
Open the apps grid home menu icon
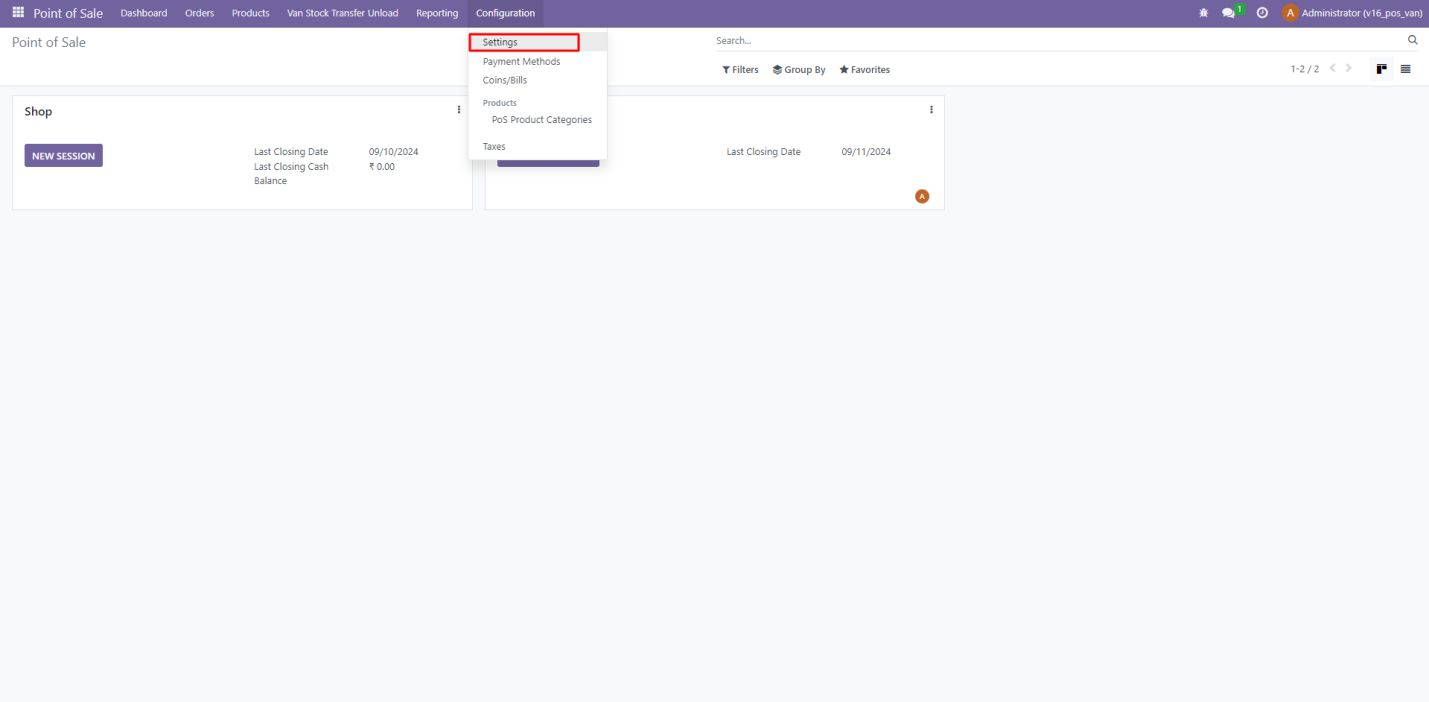pyautogui.click(x=18, y=13)
